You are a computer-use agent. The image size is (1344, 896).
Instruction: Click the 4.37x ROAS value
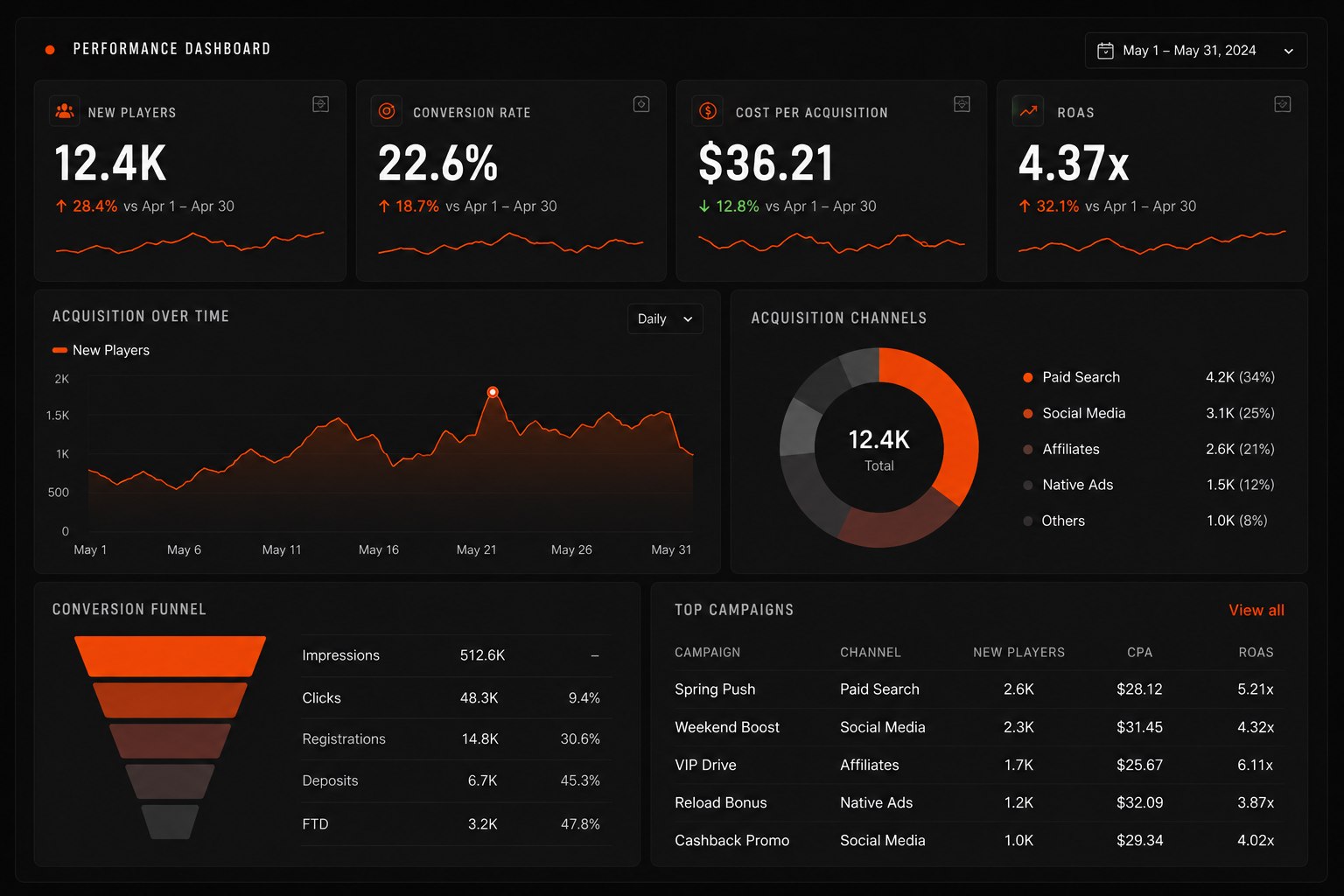click(1074, 164)
